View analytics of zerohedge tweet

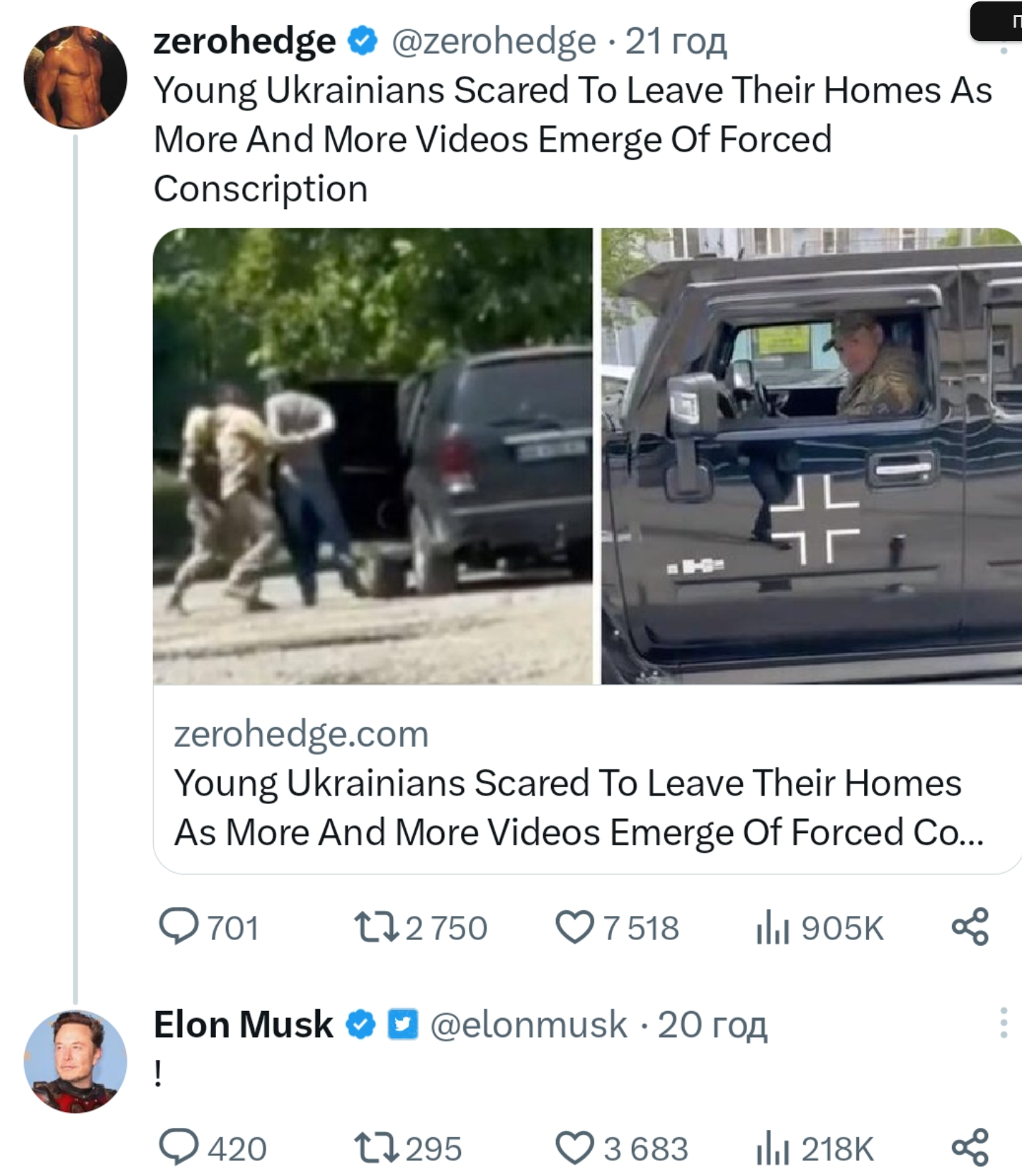coord(772,927)
